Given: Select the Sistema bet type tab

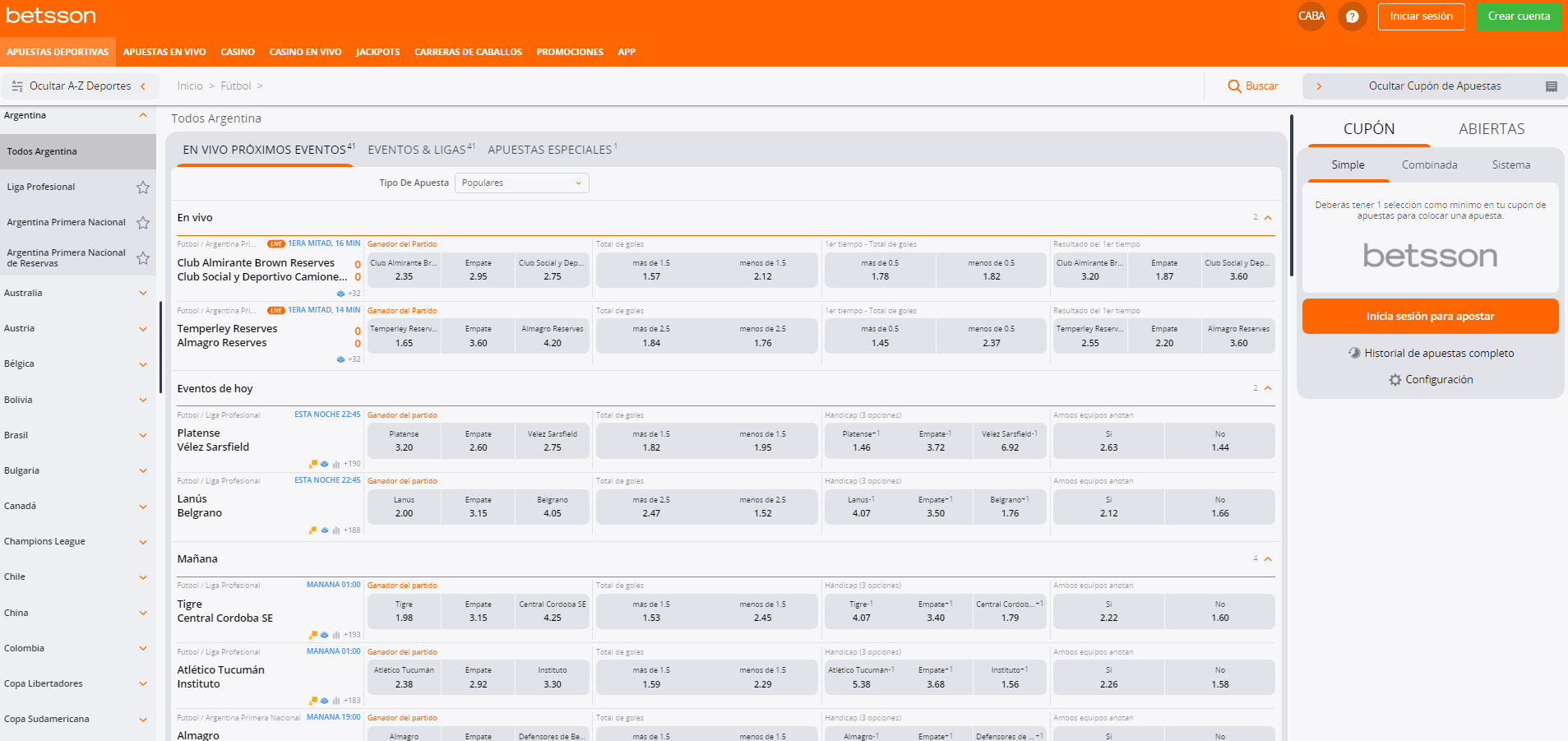Looking at the screenshot, I should click(1511, 165).
